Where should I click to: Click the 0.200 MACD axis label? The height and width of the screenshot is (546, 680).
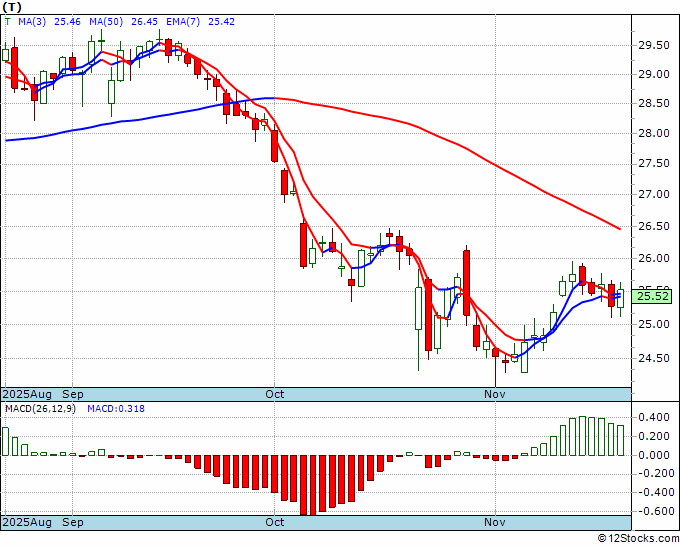(654, 437)
